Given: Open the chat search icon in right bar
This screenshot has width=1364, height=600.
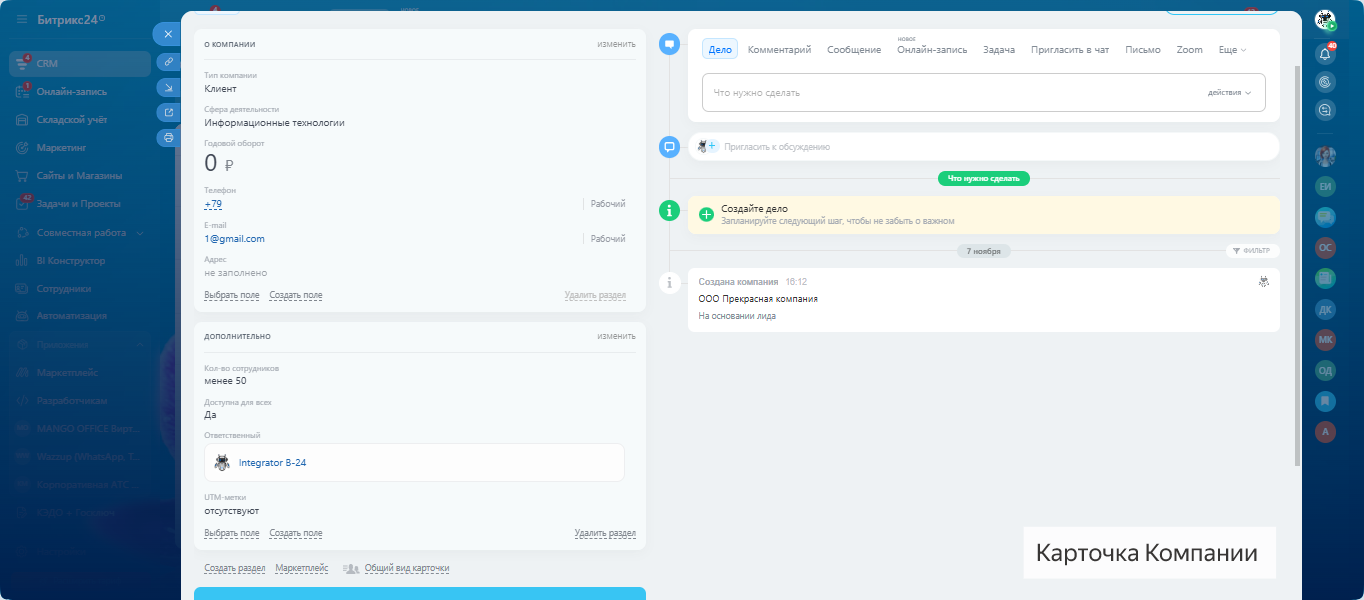Looking at the screenshot, I should click(x=1325, y=111).
